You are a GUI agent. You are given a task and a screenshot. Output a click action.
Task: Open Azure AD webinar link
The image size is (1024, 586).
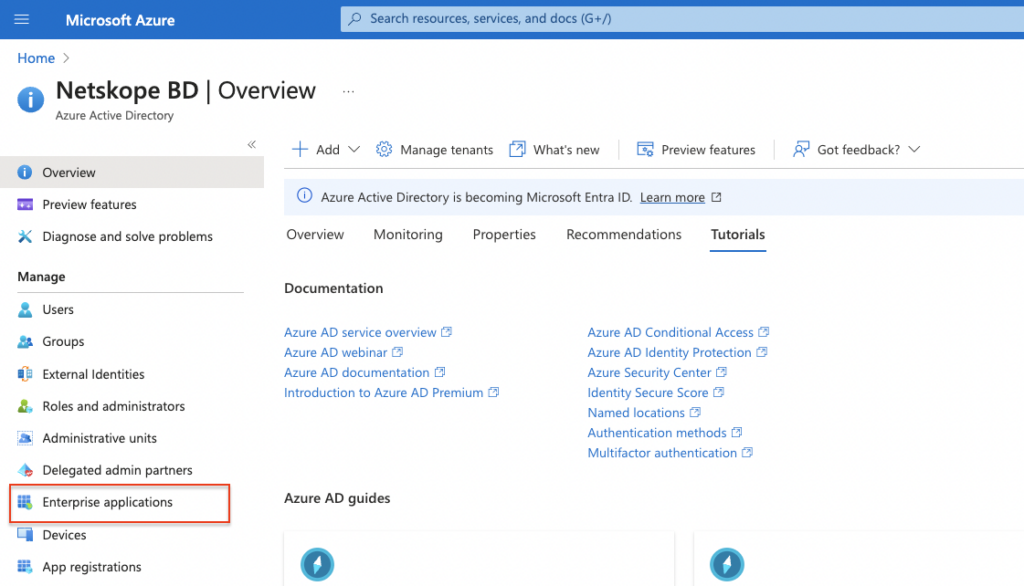[x=336, y=353]
